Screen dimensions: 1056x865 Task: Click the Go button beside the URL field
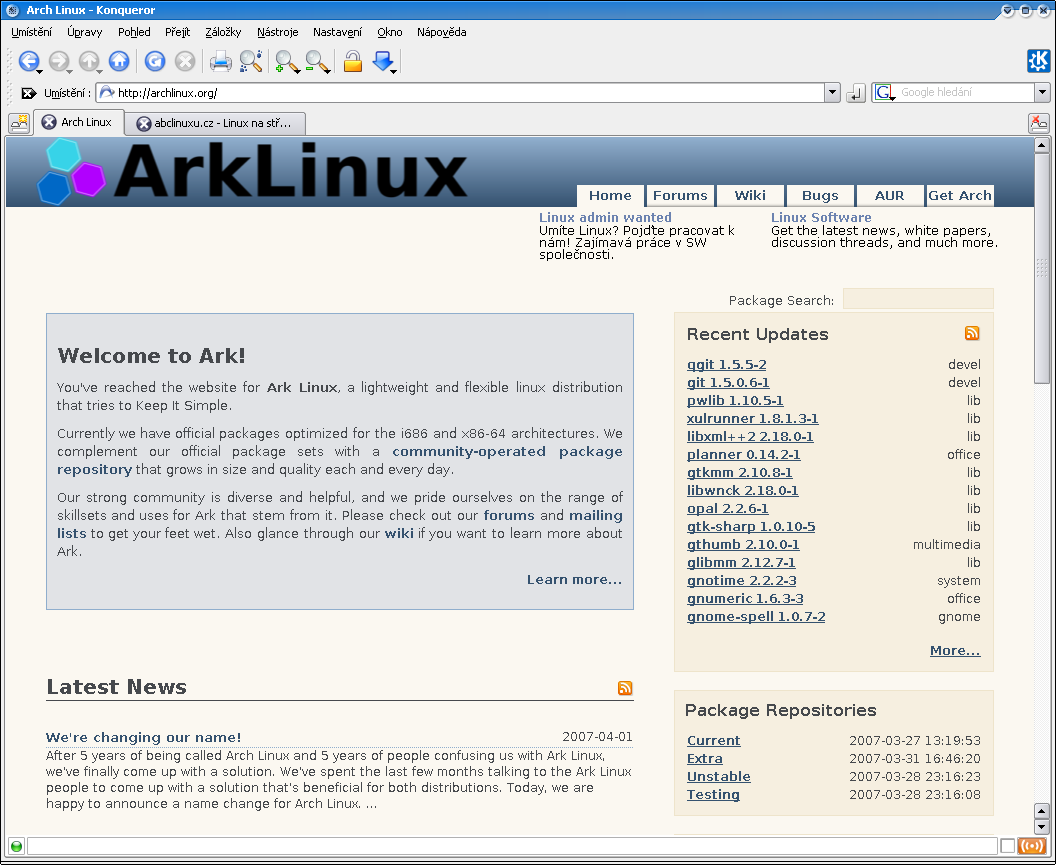coord(855,93)
